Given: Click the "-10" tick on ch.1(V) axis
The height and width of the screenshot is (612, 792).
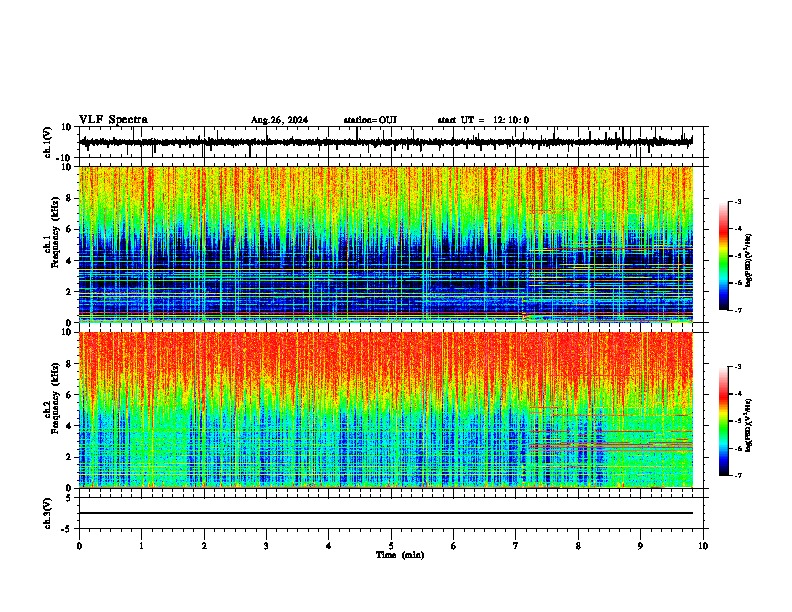Looking at the screenshot, I should (65, 158).
